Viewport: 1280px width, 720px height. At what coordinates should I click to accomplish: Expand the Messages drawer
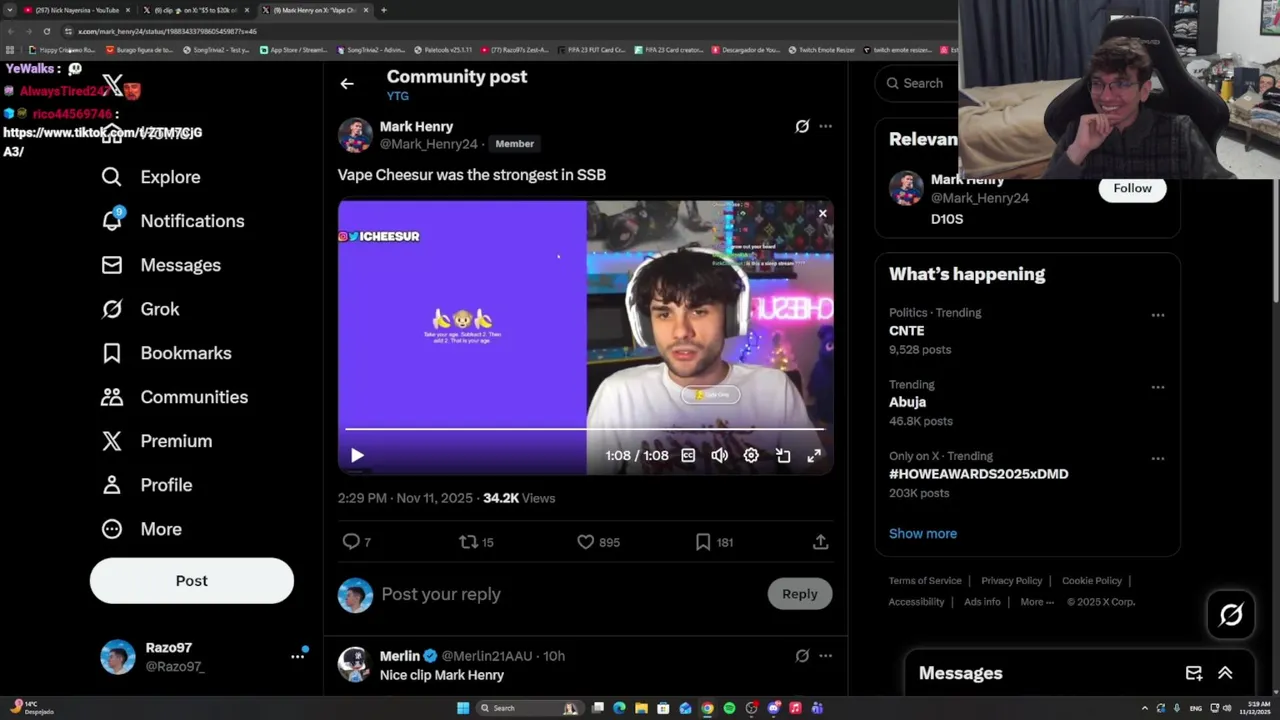pos(1225,673)
